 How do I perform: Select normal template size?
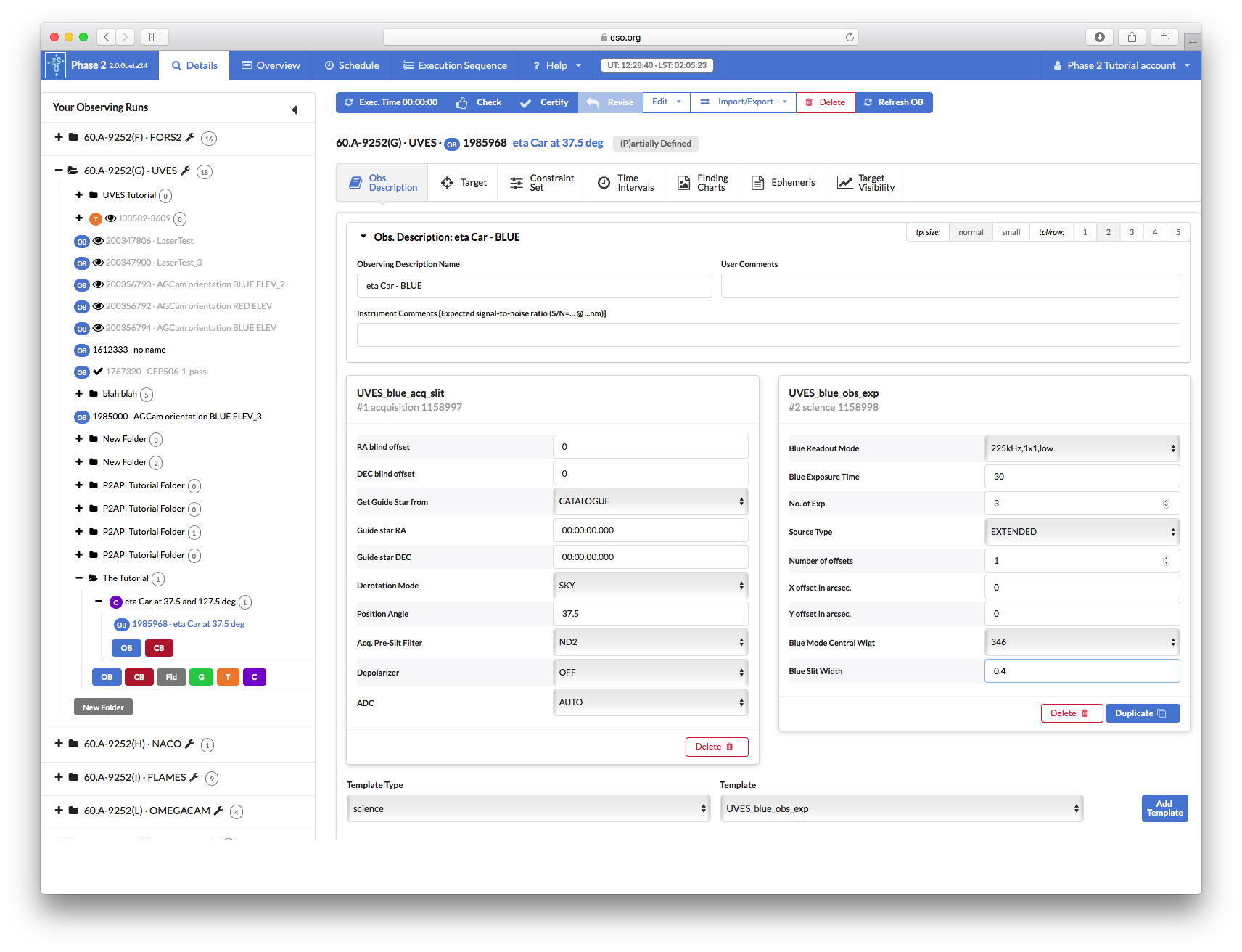coord(970,232)
